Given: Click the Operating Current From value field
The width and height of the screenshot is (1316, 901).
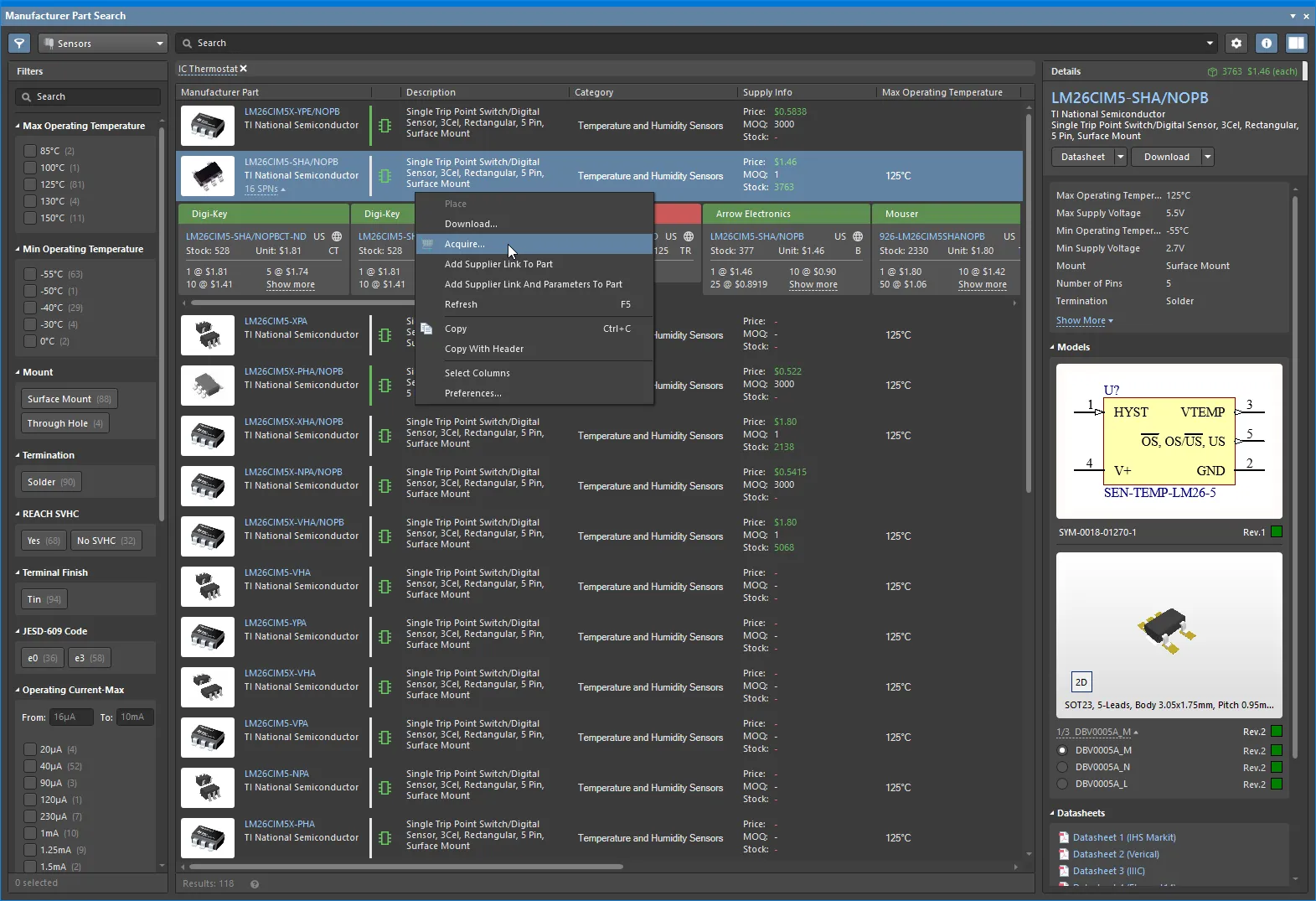Looking at the screenshot, I should [71, 717].
